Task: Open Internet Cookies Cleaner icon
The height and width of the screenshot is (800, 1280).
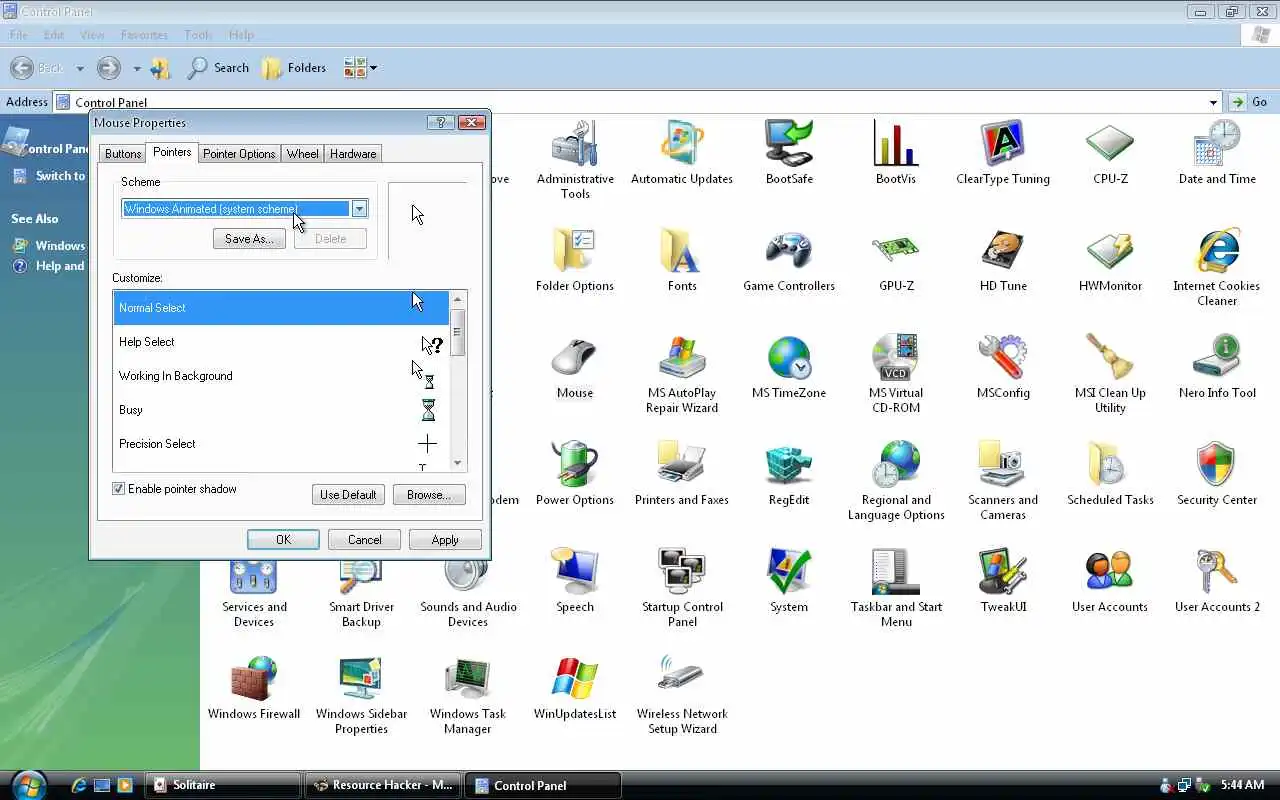Action: (x=1217, y=252)
